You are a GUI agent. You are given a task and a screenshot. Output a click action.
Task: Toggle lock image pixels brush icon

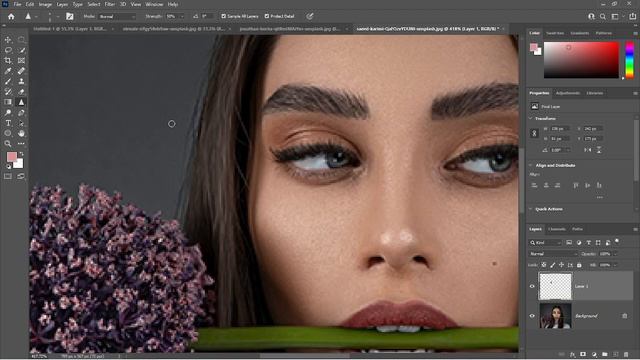tap(553, 265)
